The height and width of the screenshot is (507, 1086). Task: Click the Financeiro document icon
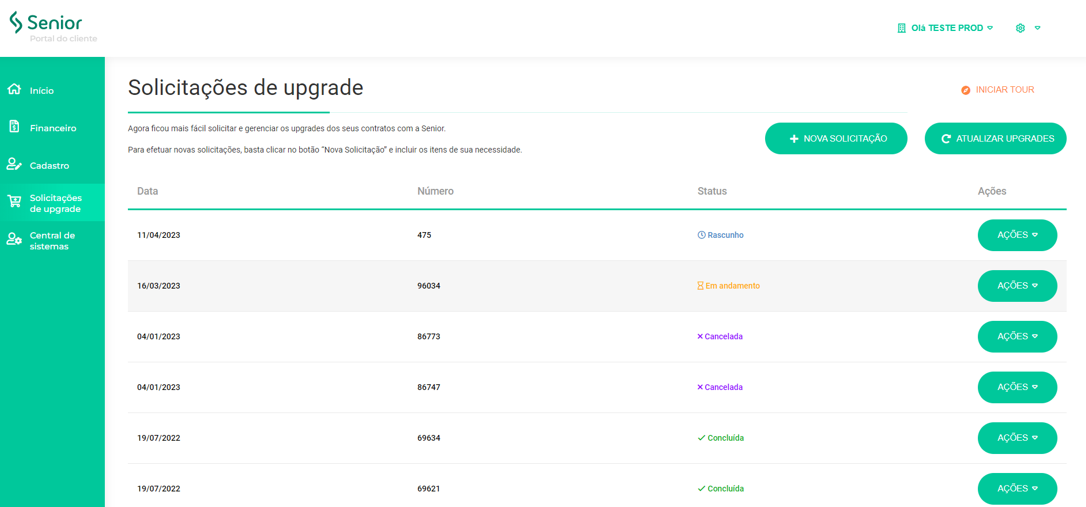[x=13, y=127]
